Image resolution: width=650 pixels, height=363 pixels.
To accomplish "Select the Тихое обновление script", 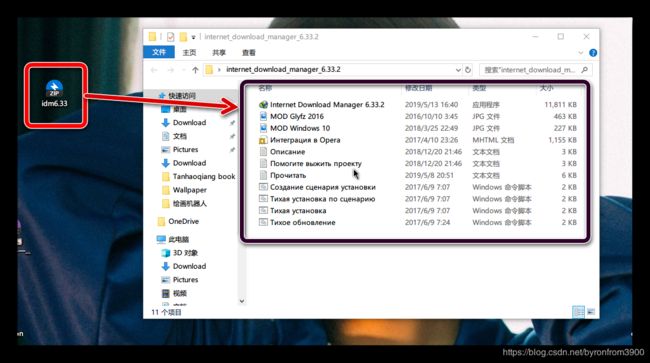I will [303, 223].
